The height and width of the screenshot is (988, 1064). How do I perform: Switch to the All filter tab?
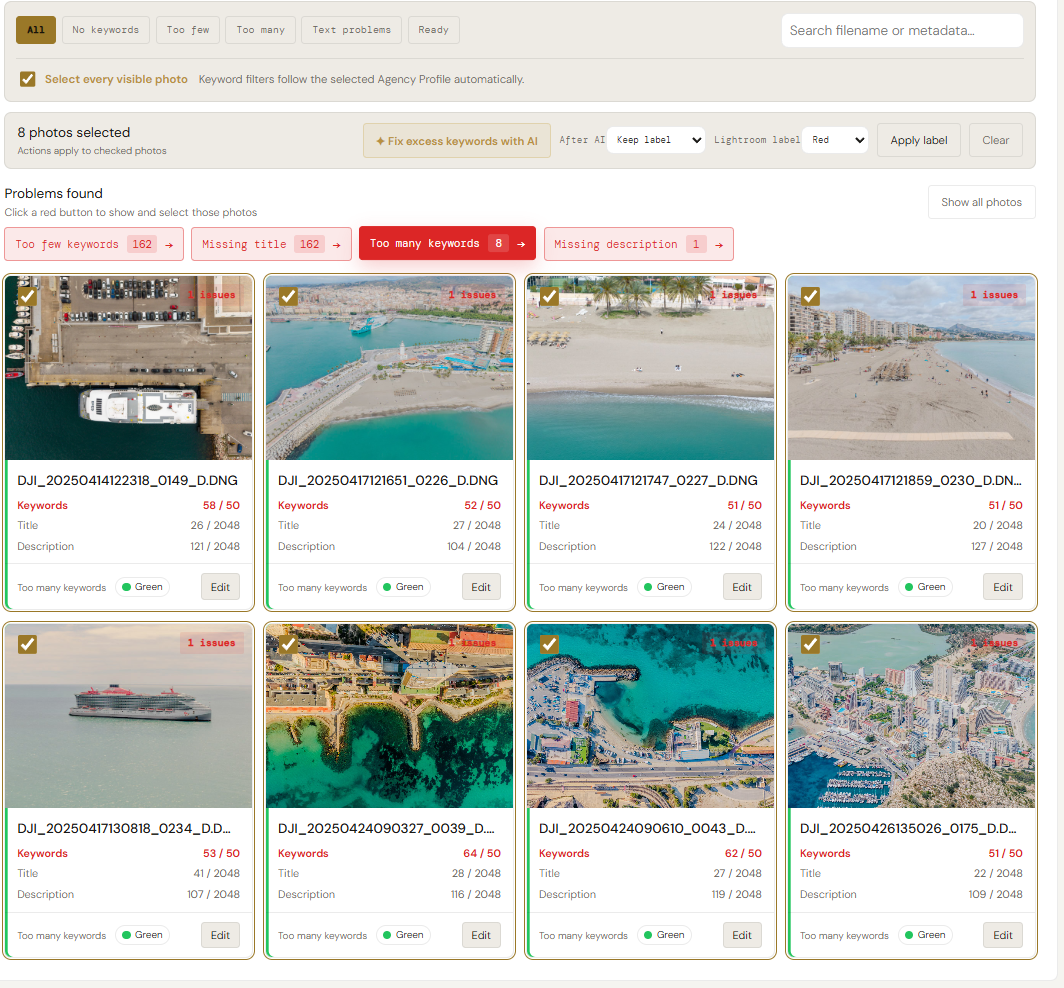(x=36, y=30)
